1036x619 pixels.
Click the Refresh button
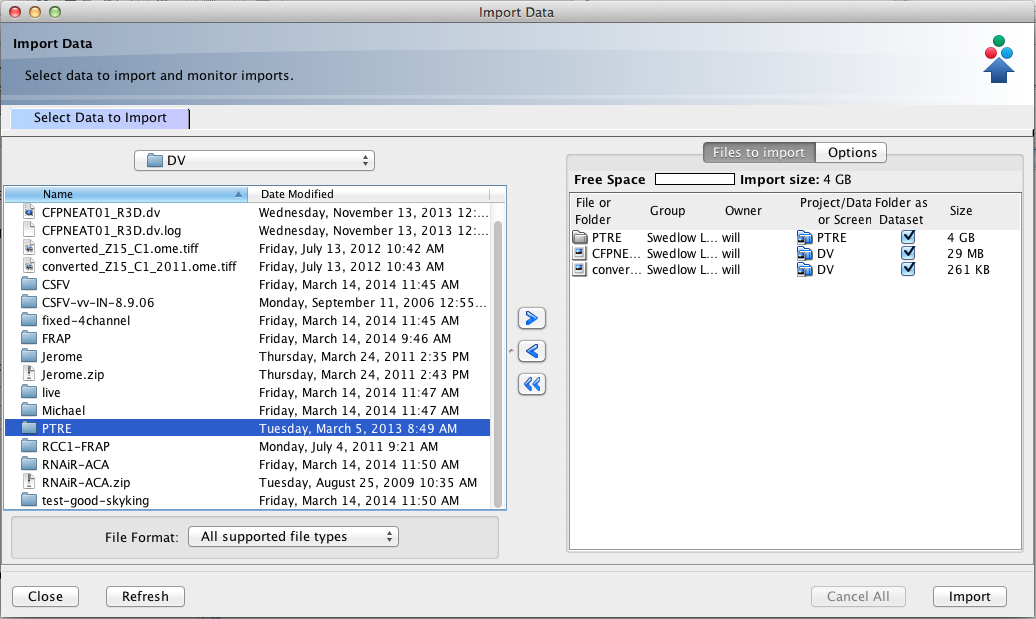click(145, 596)
